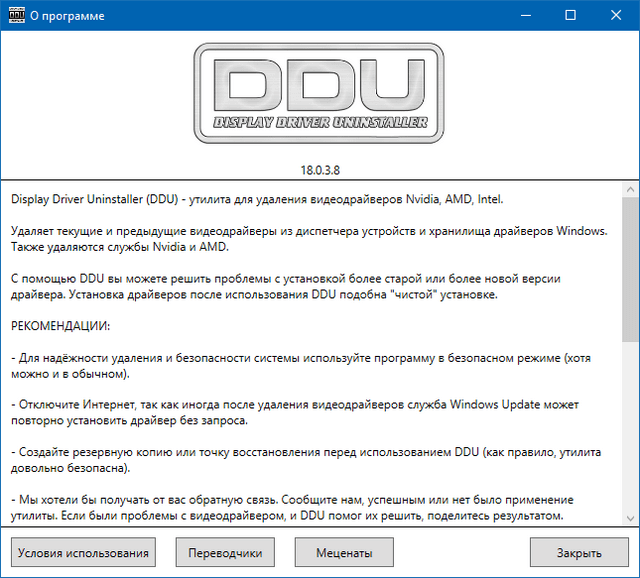Click the line starting 'С помощью DDU'
Viewport: 640px width, 578px height.
click(286, 279)
